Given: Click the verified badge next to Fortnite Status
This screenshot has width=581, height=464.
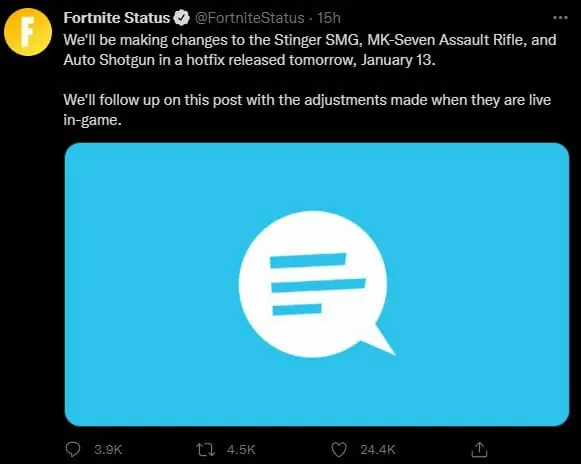Looking at the screenshot, I should click(x=182, y=18).
